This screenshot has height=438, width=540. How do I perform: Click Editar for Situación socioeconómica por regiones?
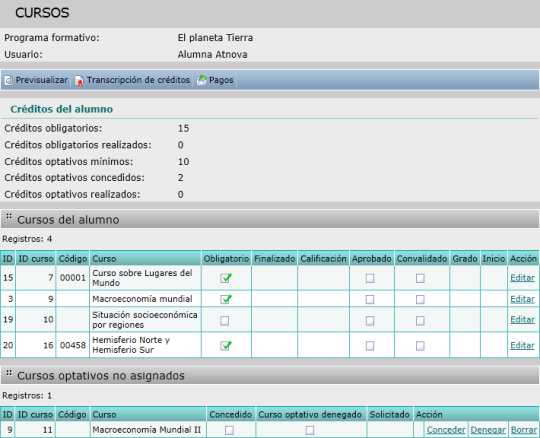[522, 319]
